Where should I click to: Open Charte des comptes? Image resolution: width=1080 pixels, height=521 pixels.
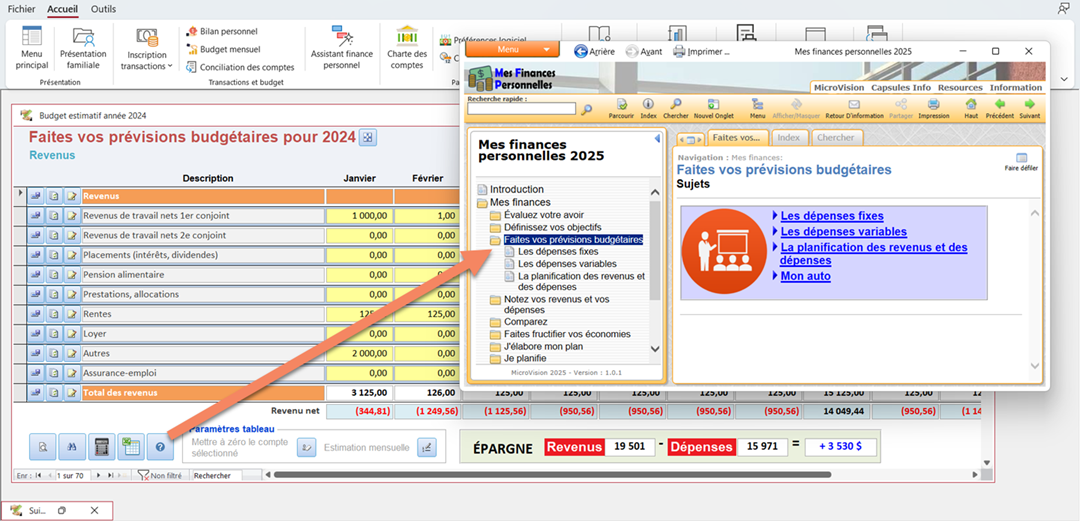pos(407,47)
